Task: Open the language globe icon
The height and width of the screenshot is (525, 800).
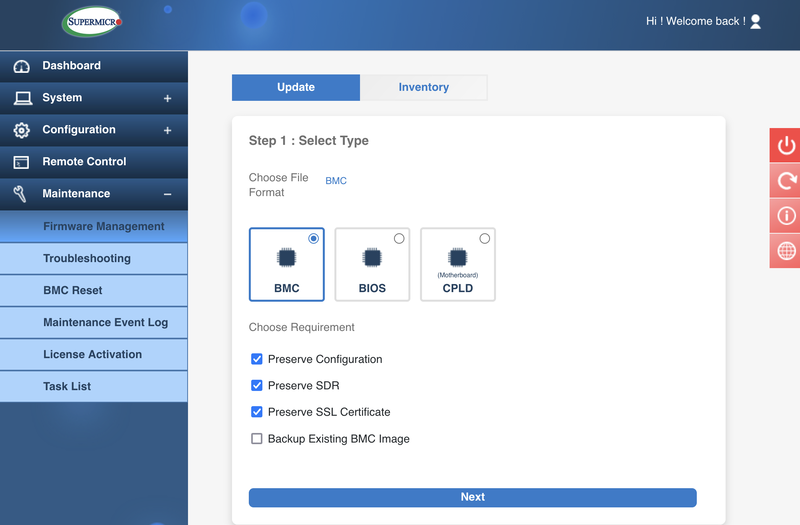Action: point(786,251)
